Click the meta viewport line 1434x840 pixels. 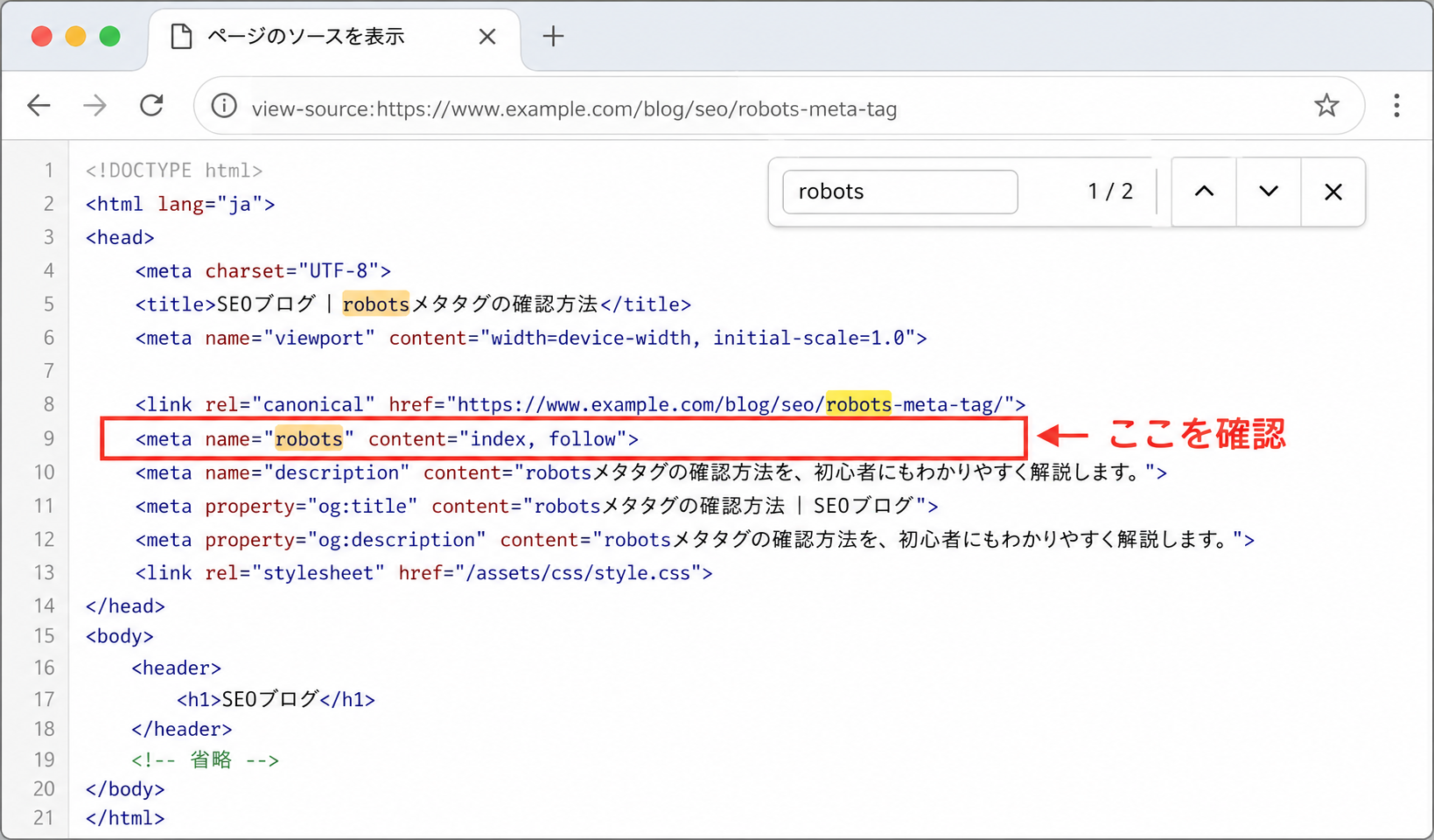(x=531, y=338)
